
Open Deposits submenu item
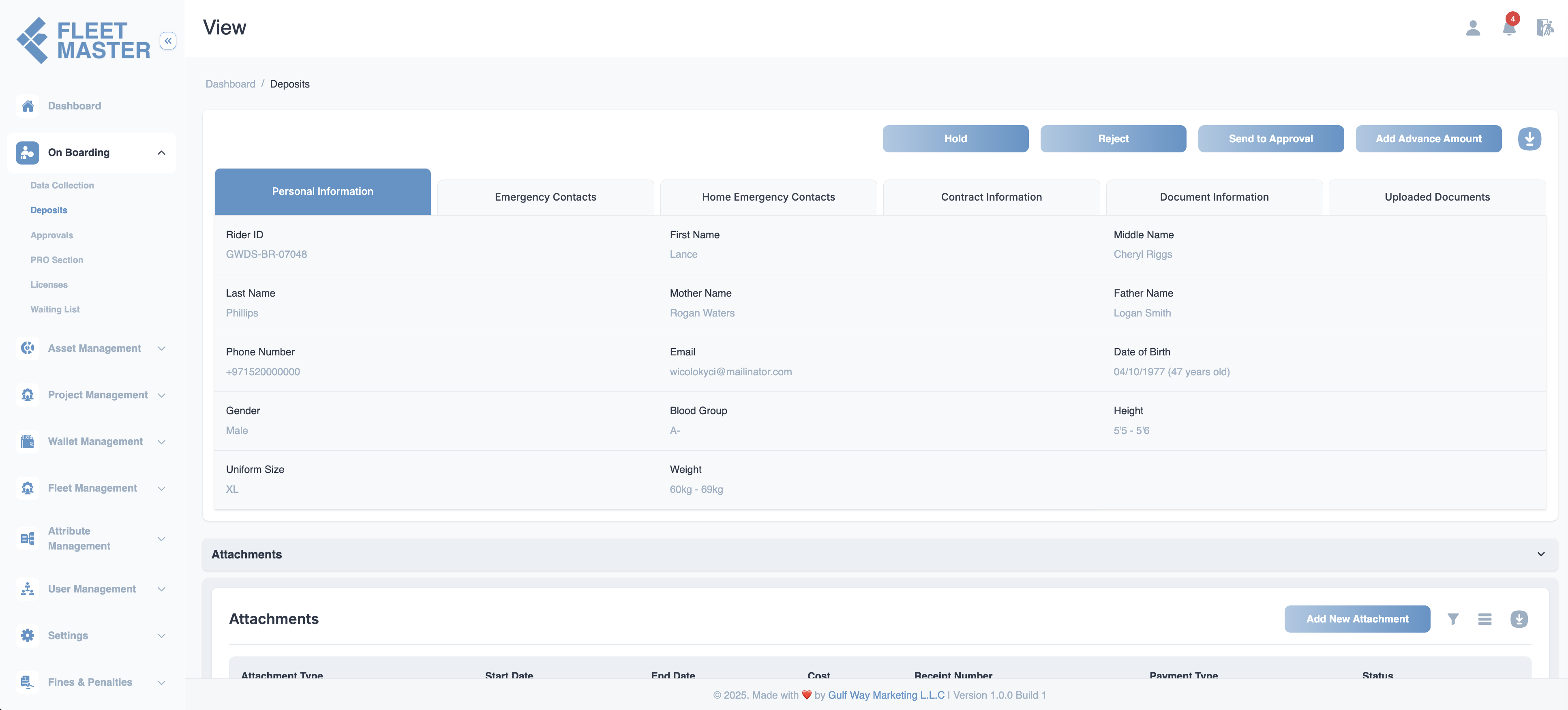point(49,210)
